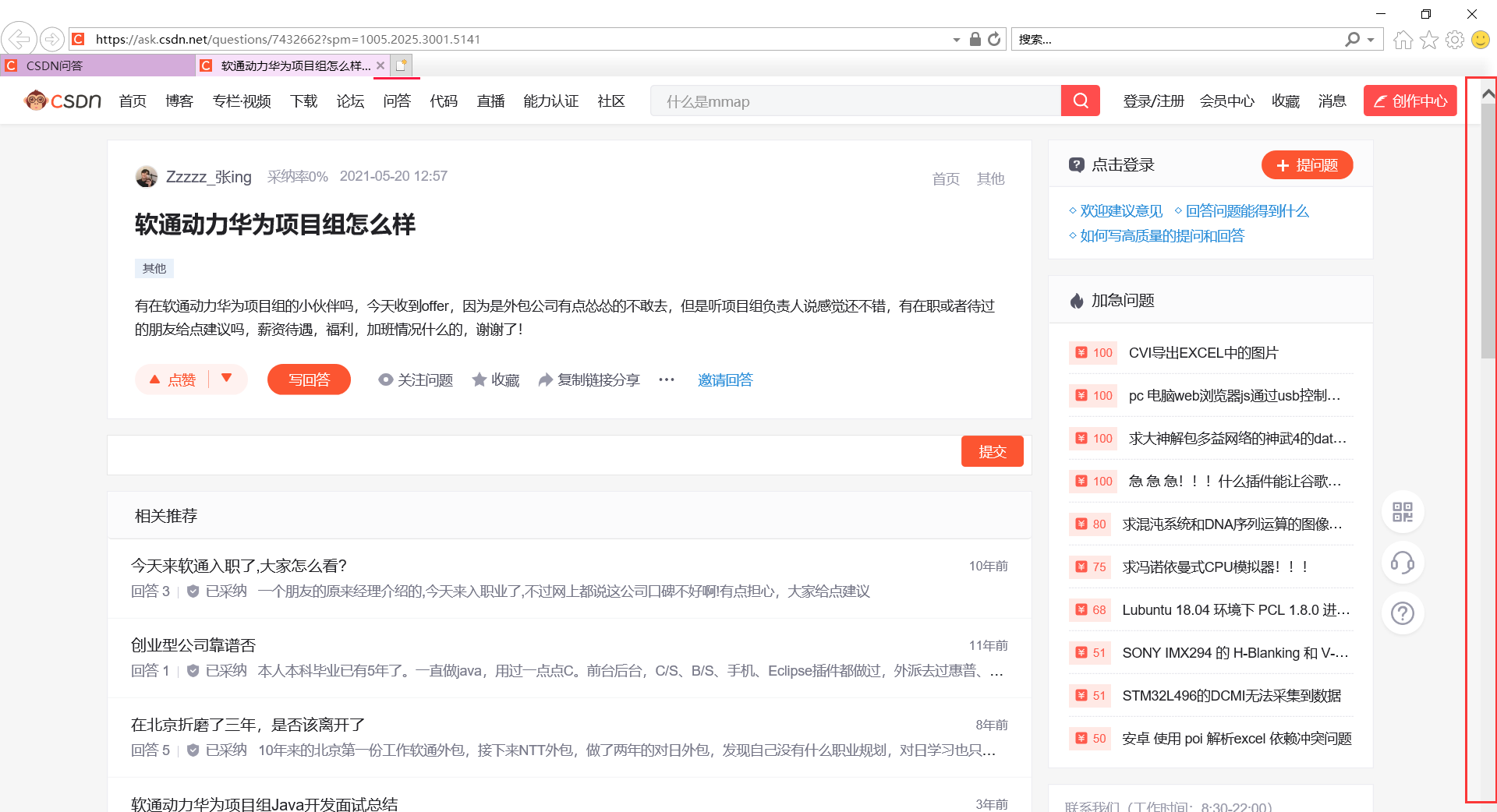The width and height of the screenshot is (1497, 812).
Task: Click the 提交 button
Action: pyautogui.click(x=992, y=451)
